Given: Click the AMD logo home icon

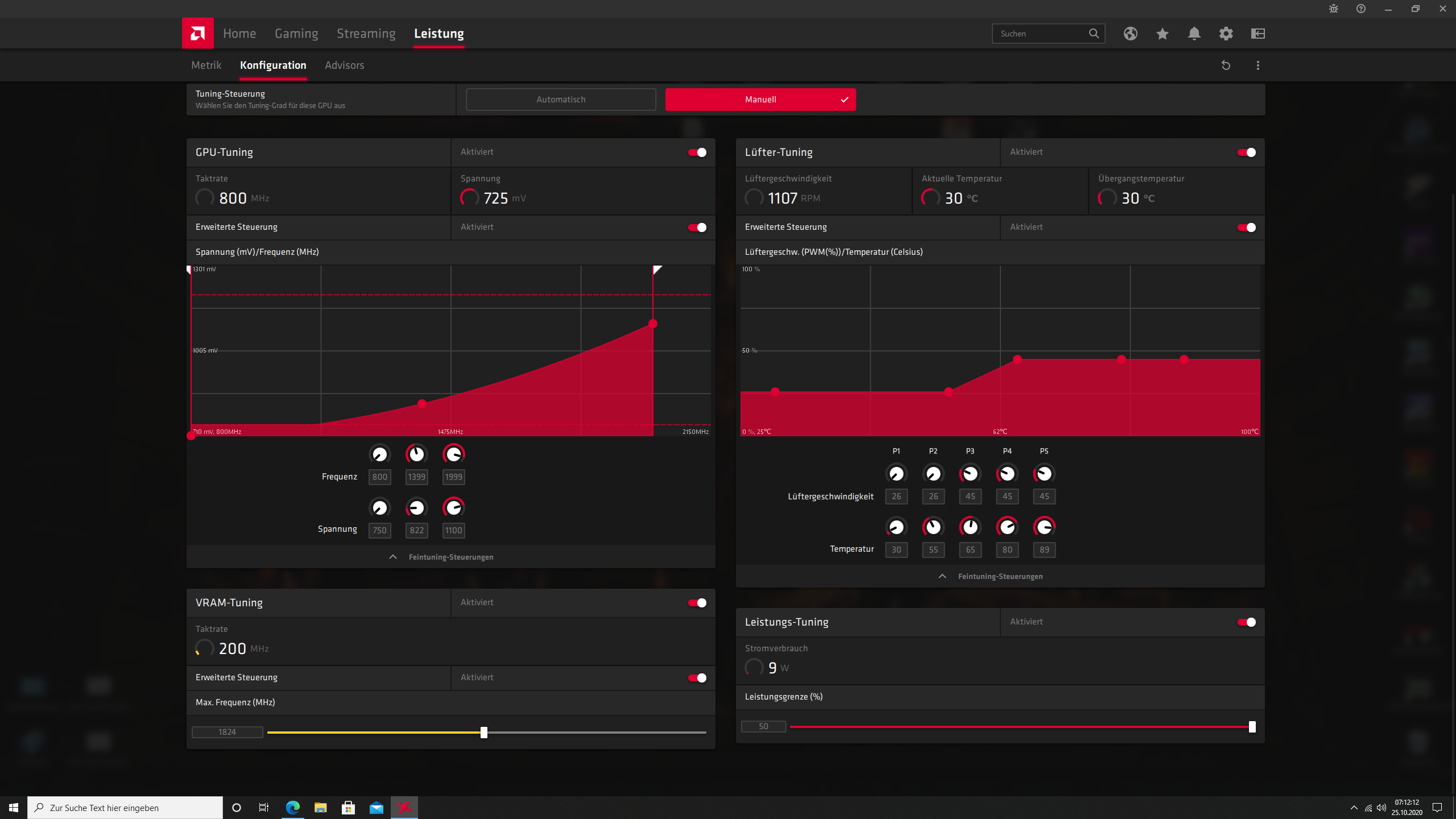Looking at the screenshot, I should tap(197, 34).
